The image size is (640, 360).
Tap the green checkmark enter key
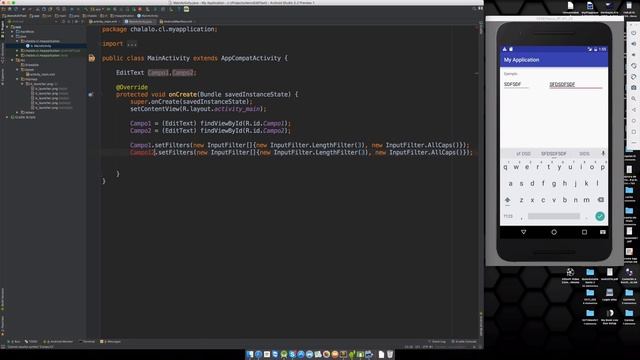tap(600, 216)
